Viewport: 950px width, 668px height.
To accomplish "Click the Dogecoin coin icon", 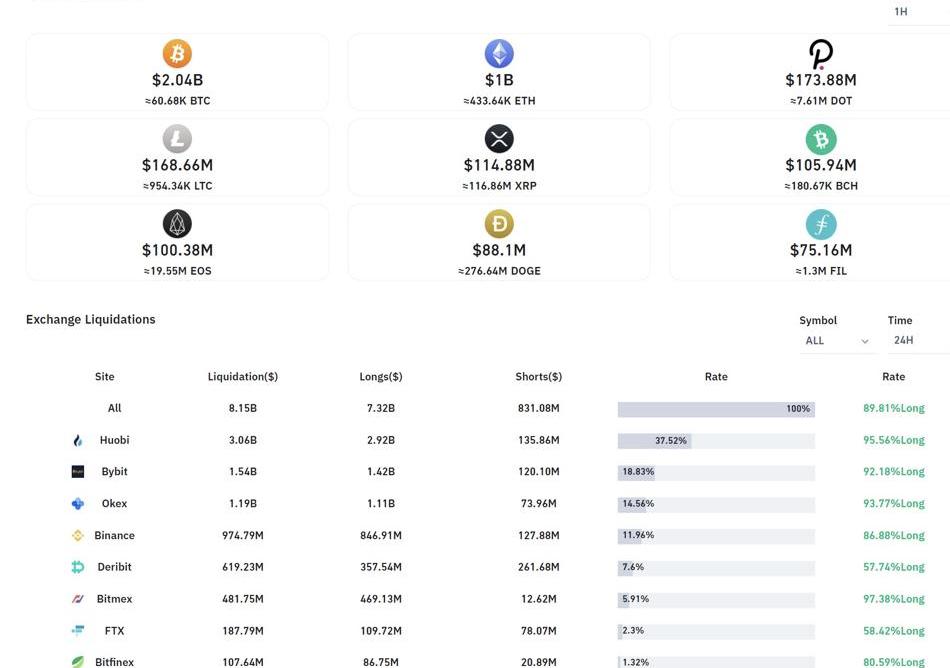I will (x=499, y=223).
